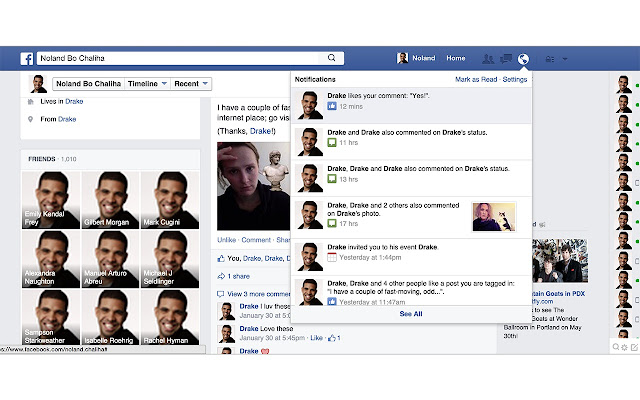The width and height of the screenshot is (640, 400).
Task: Open the Recent dropdown
Action: click(x=191, y=84)
